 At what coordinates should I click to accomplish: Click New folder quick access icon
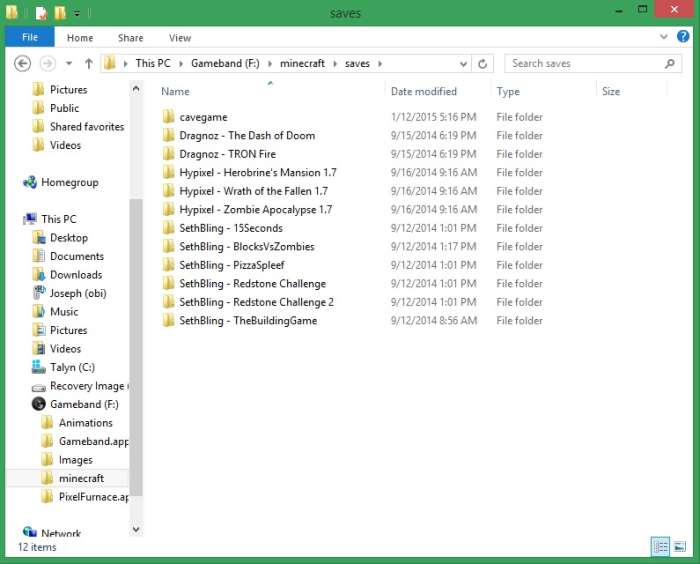(x=60, y=13)
